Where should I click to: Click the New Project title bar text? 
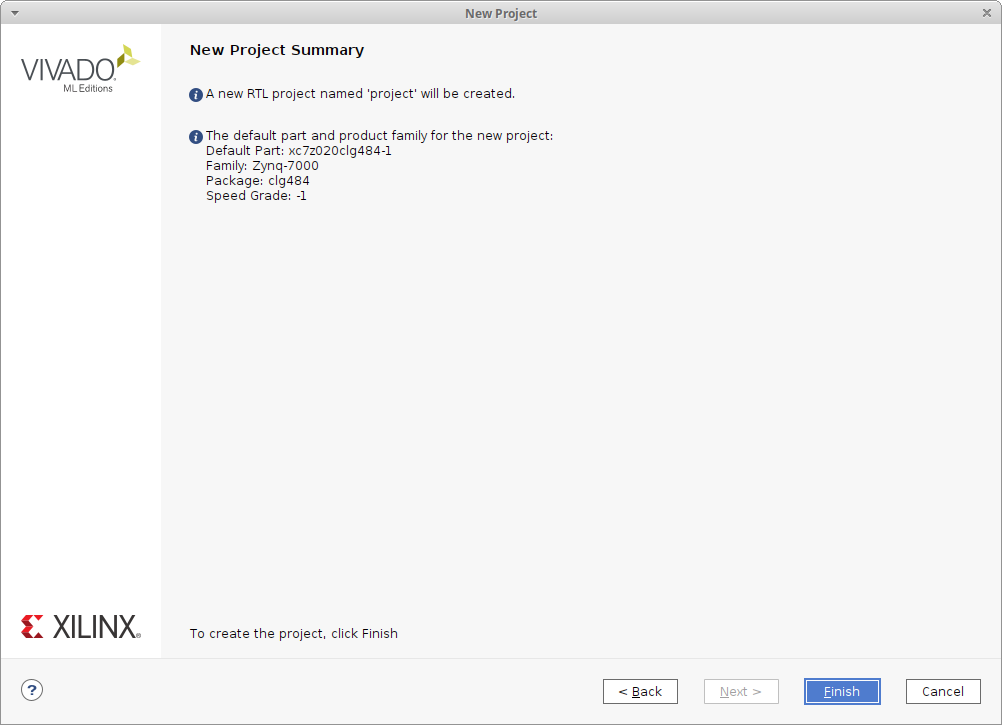501,13
